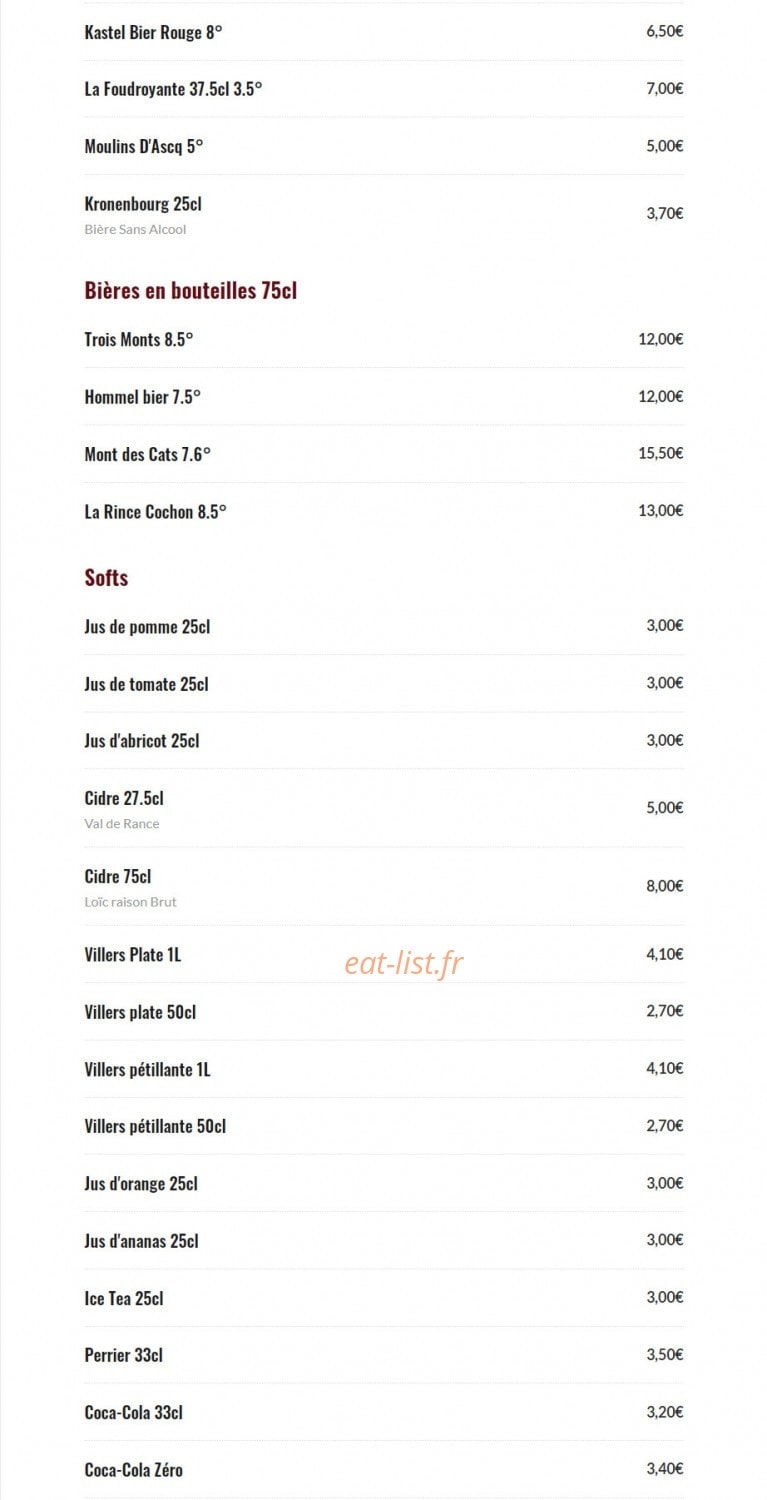Click Hommel bier 7.5° entry

[384, 396]
